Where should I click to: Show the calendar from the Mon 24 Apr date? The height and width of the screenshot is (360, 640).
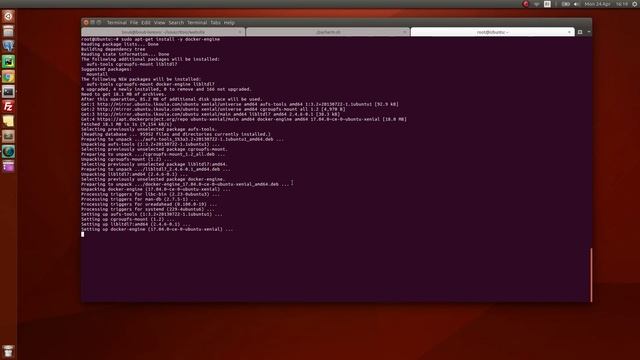598,4
